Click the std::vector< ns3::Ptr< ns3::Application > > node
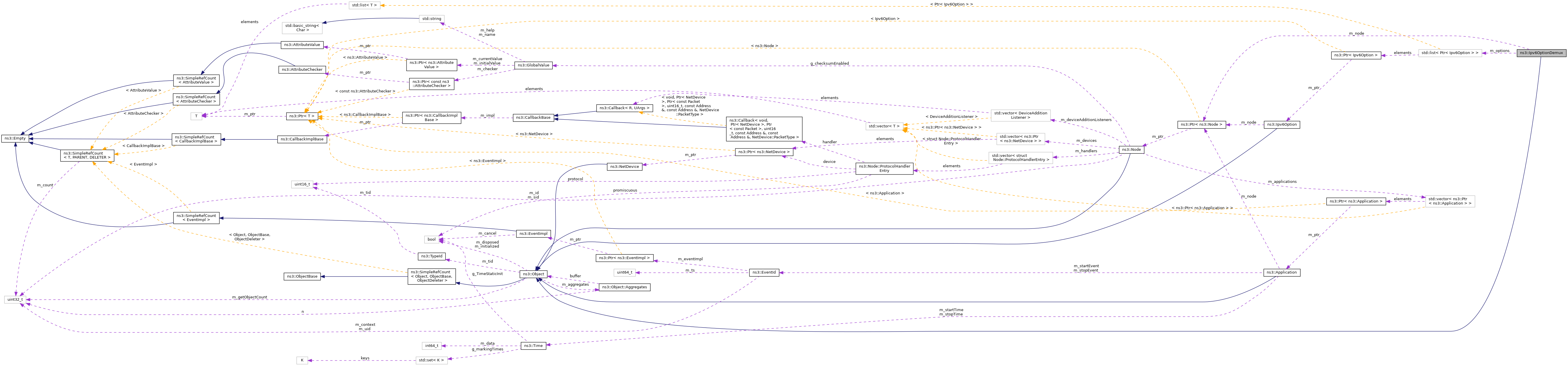Viewport: 1568px width, 366px height. pos(1451,201)
